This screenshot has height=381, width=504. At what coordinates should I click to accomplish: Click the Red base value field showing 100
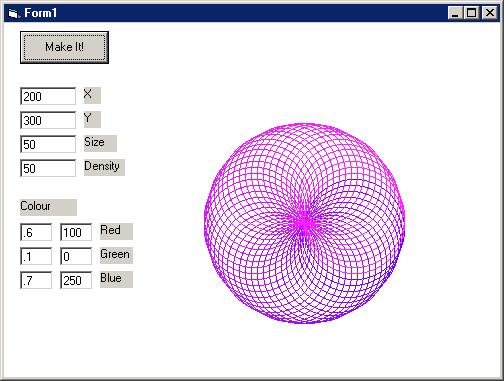point(76,232)
